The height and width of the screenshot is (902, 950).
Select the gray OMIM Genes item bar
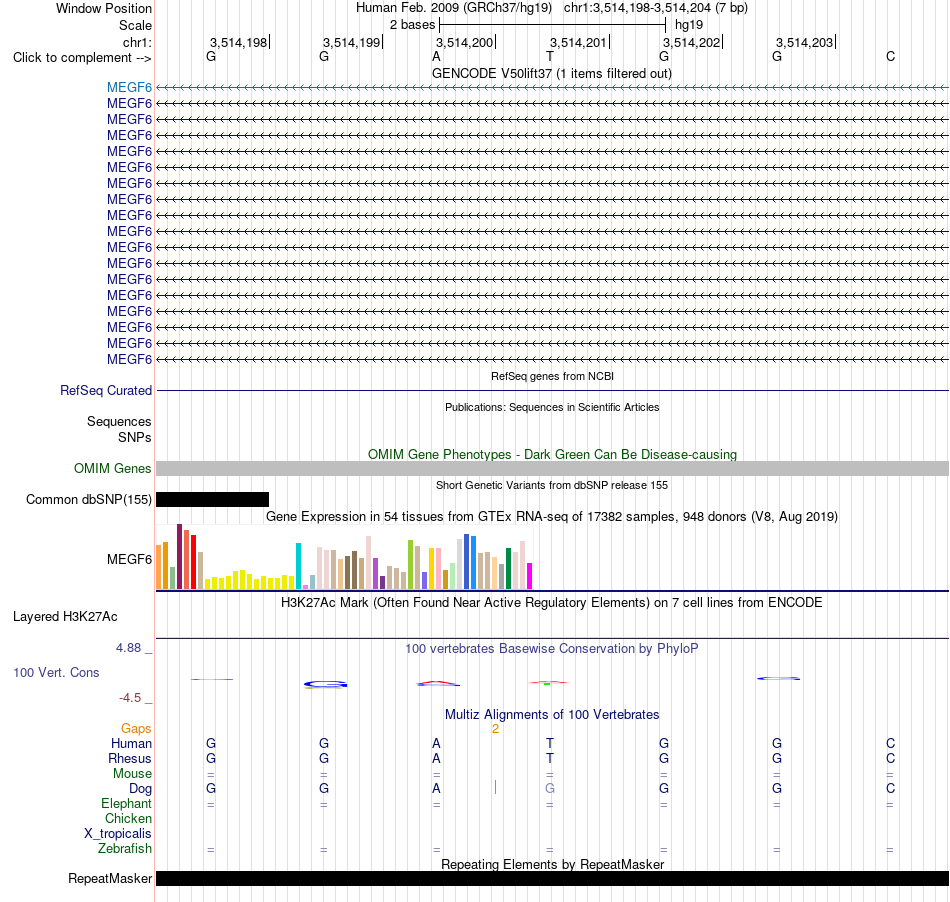tap(552, 468)
